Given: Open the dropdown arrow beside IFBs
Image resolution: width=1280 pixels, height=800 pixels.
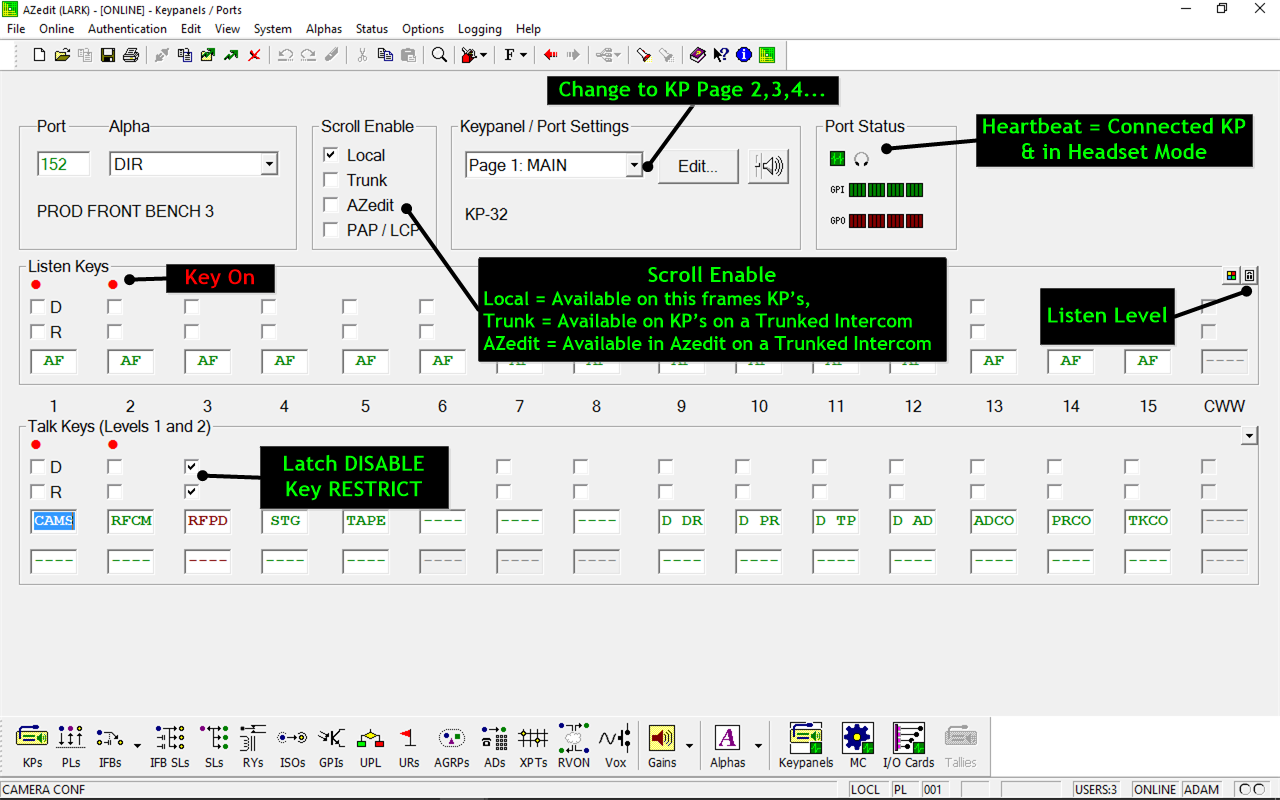Looking at the screenshot, I should tap(136, 746).
